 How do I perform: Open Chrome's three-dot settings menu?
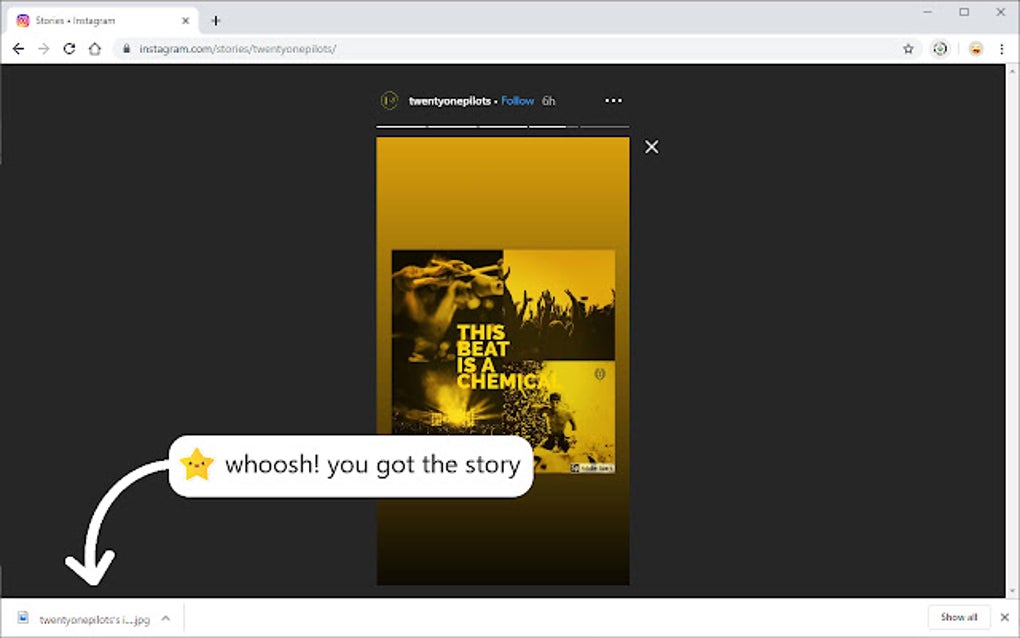click(1002, 47)
